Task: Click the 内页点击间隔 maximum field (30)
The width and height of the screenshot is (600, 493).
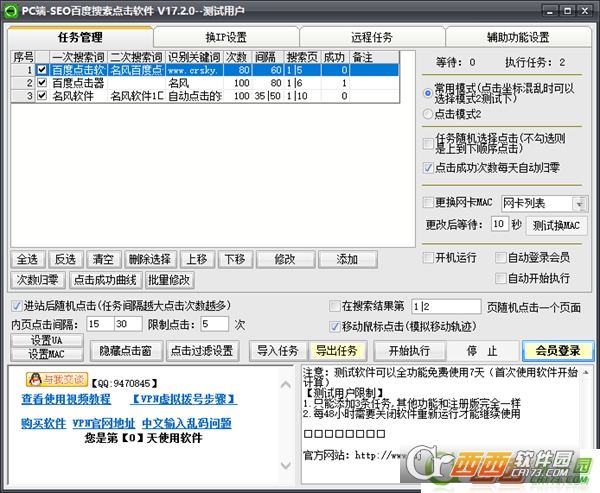Action: (128, 324)
